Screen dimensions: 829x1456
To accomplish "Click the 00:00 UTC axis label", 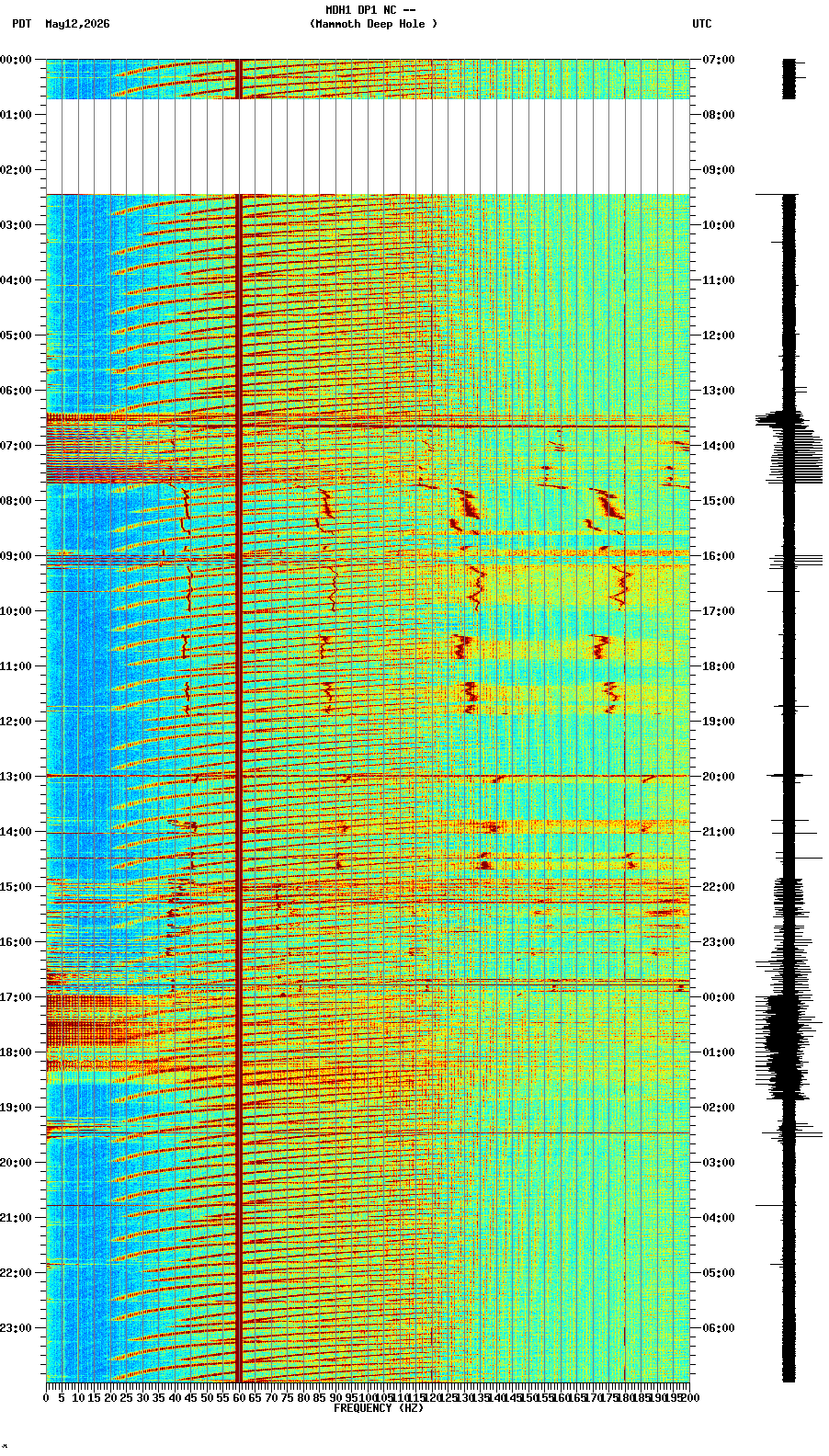I will 719,996.
